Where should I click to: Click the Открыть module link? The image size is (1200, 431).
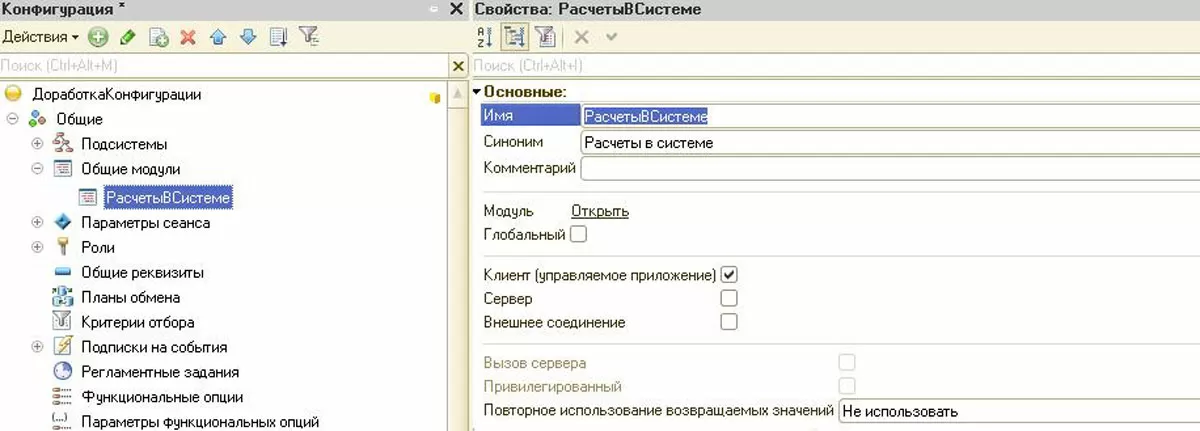[599, 211]
